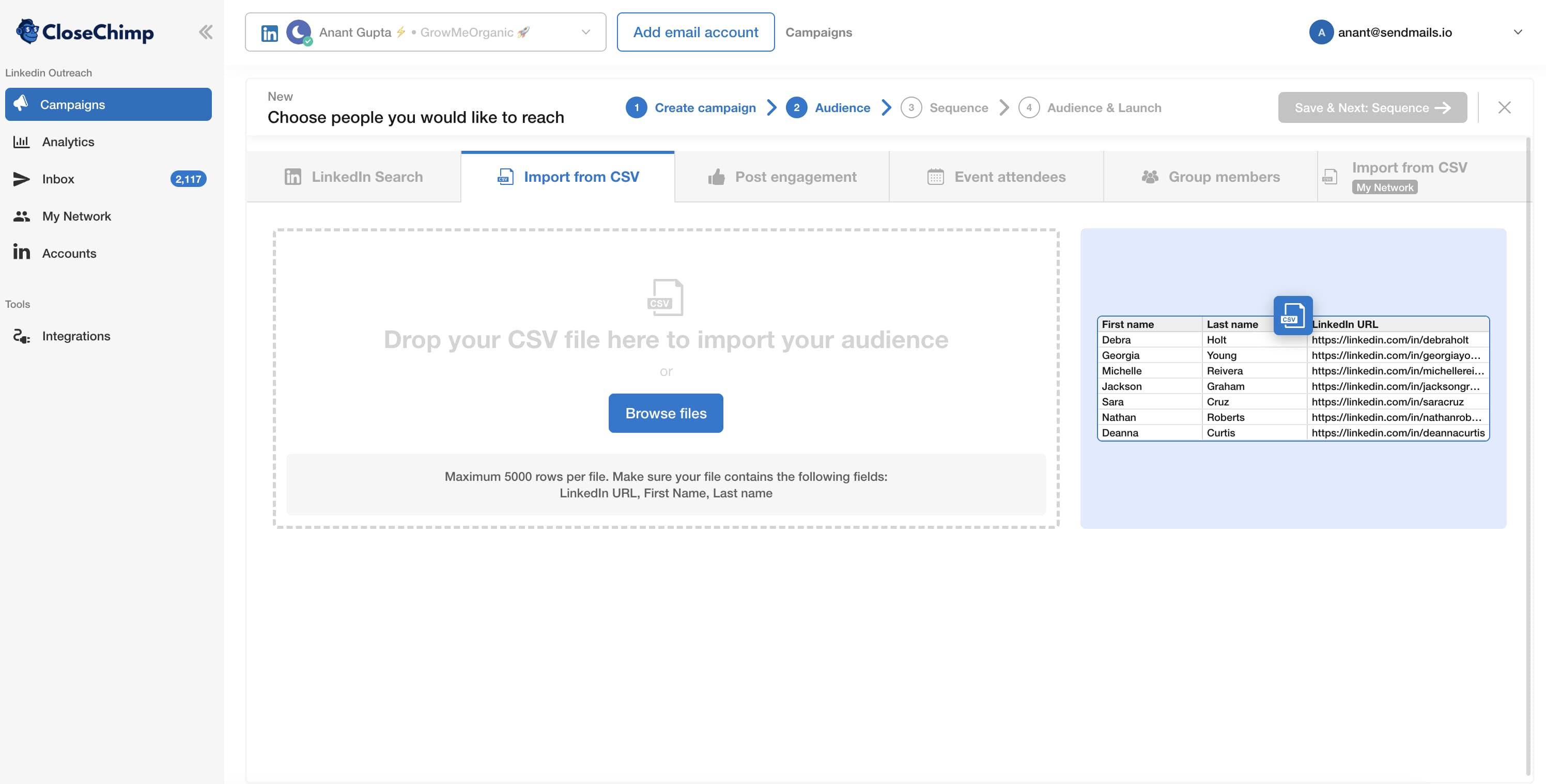Select the Analytics bar-chart icon

pos(21,142)
